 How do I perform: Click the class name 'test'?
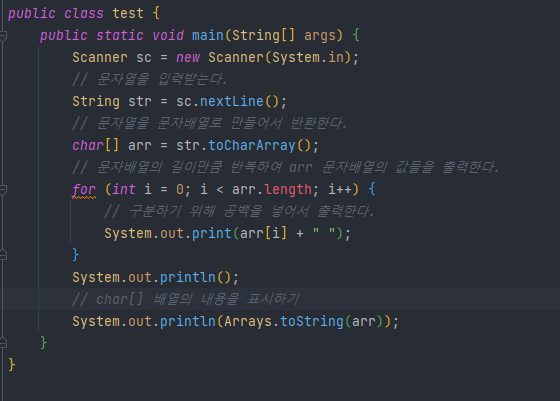click(128, 14)
